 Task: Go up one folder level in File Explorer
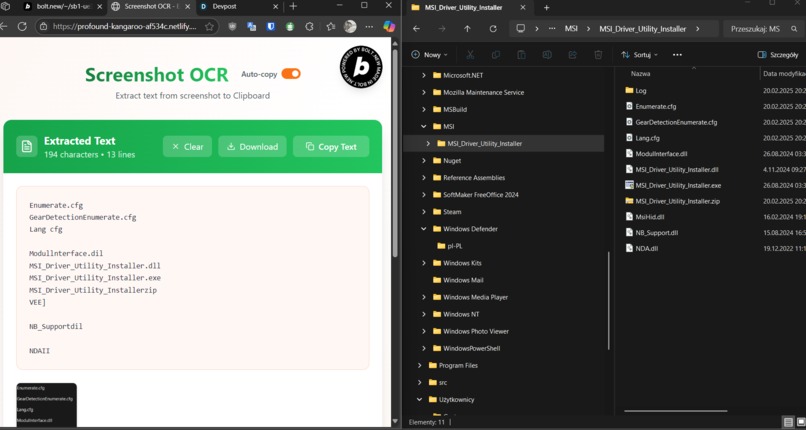[x=467, y=29]
